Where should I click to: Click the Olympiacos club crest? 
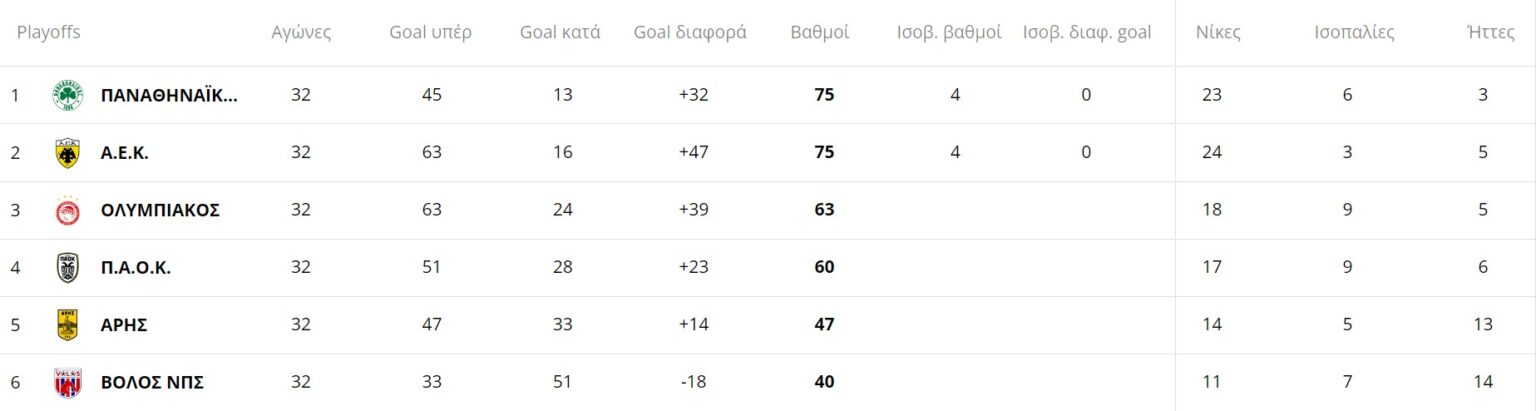[x=68, y=210]
